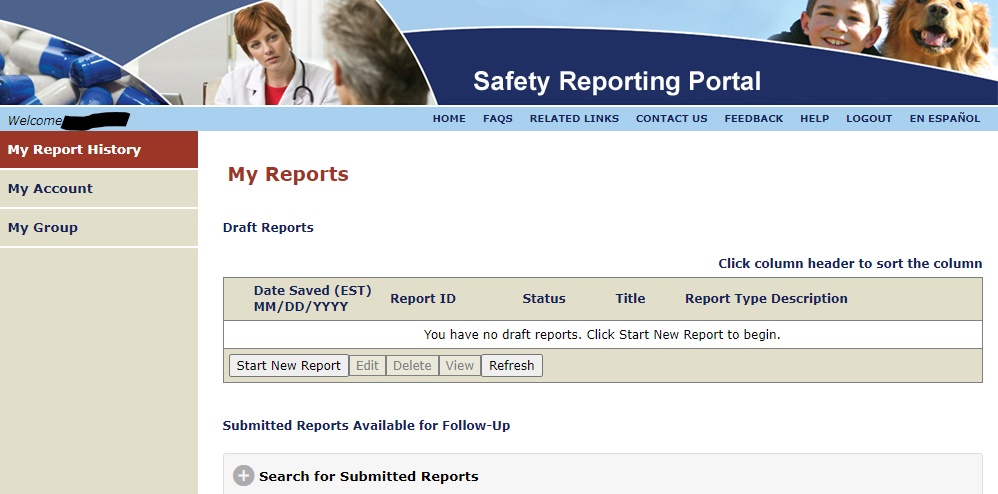The image size is (998, 494).
Task: Sort by Date Saved column header
Action: coord(312,298)
